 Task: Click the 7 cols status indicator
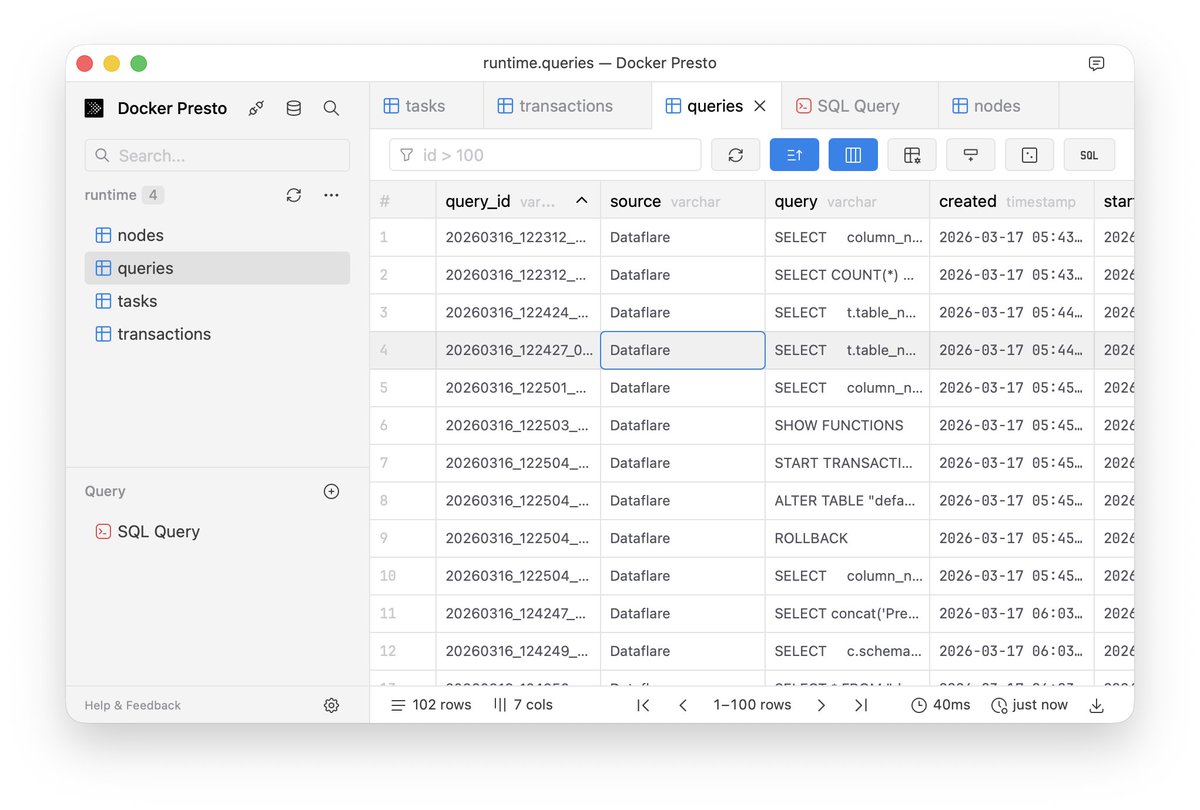(523, 705)
